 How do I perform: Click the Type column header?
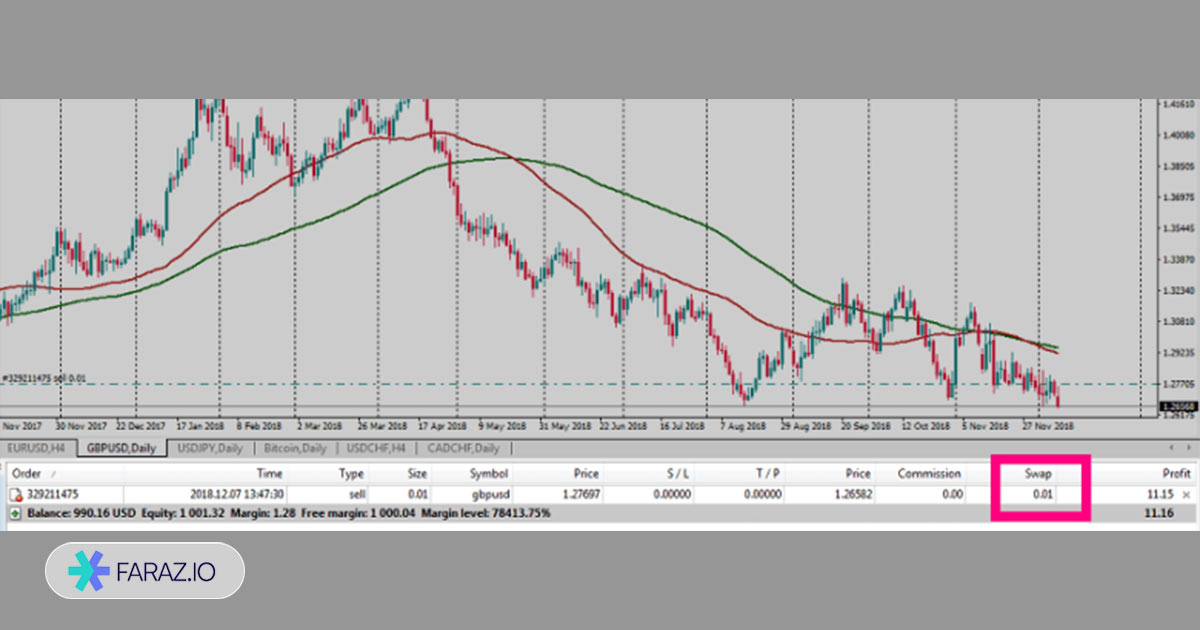tap(351, 473)
